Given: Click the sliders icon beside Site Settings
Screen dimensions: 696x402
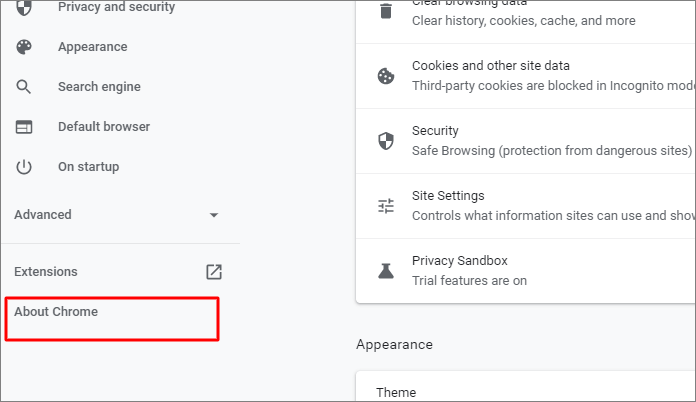Looking at the screenshot, I should point(385,206).
